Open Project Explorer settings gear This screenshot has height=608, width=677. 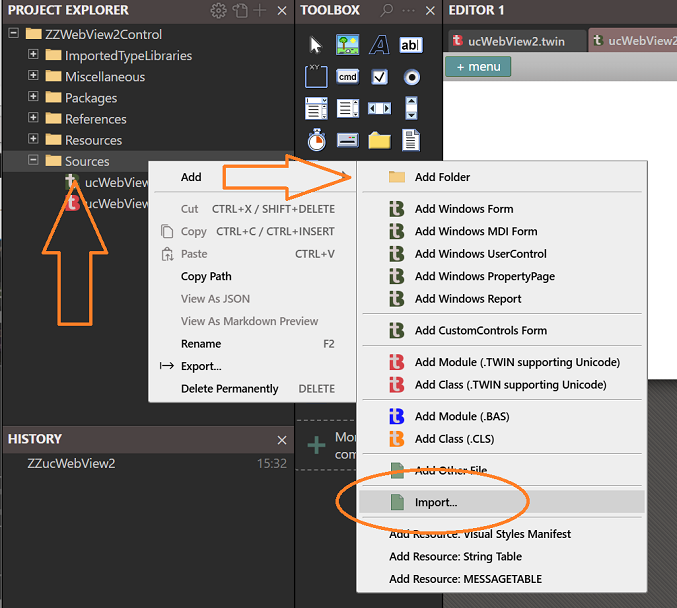(218, 11)
